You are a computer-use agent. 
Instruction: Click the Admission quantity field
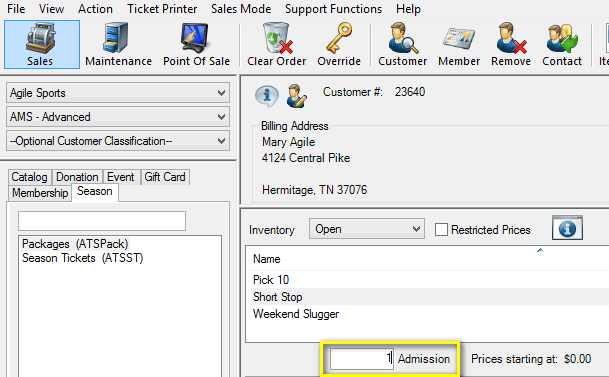pyautogui.click(x=362, y=358)
